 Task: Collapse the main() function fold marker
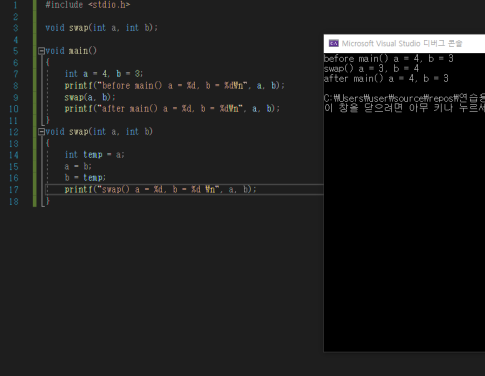[x=41, y=51]
